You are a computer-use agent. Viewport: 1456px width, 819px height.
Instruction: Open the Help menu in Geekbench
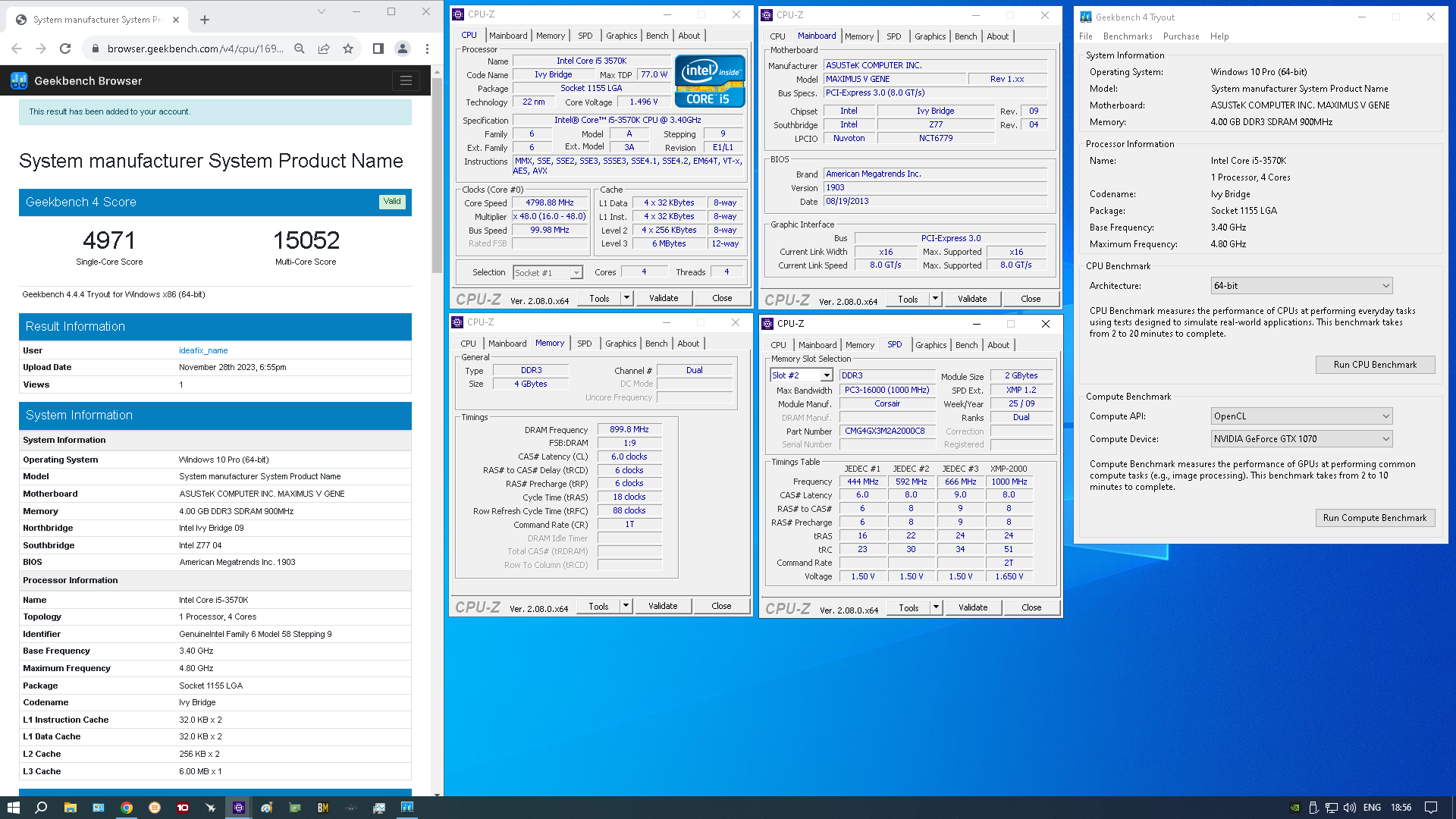click(x=1219, y=36)
